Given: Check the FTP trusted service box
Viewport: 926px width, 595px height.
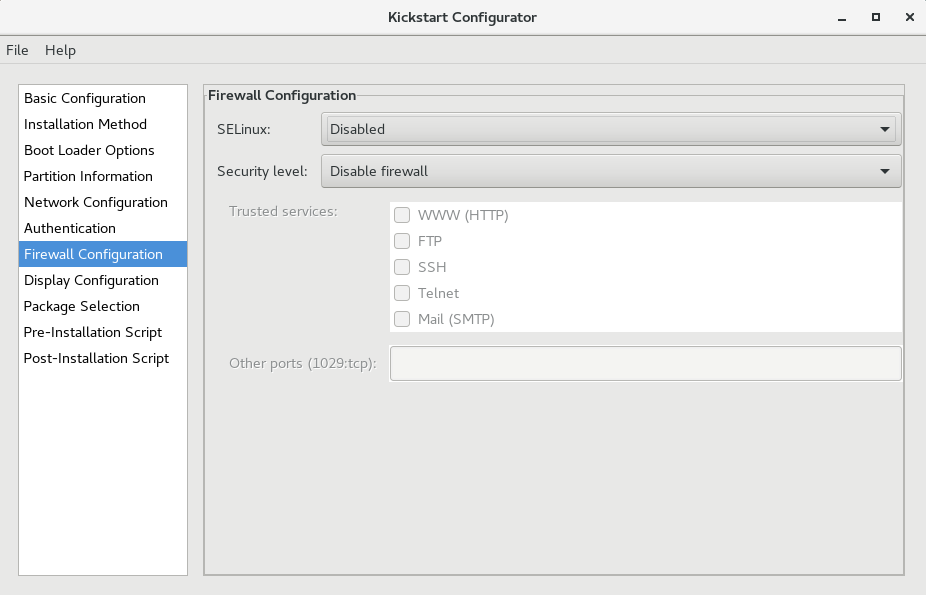Looking at the screenshot, I should (402, 241).
